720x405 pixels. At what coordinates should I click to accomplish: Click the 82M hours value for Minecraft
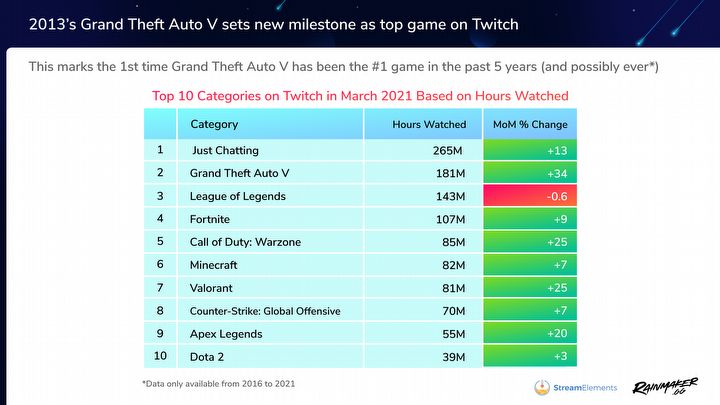pyautogui.click(x=454, y=265)
